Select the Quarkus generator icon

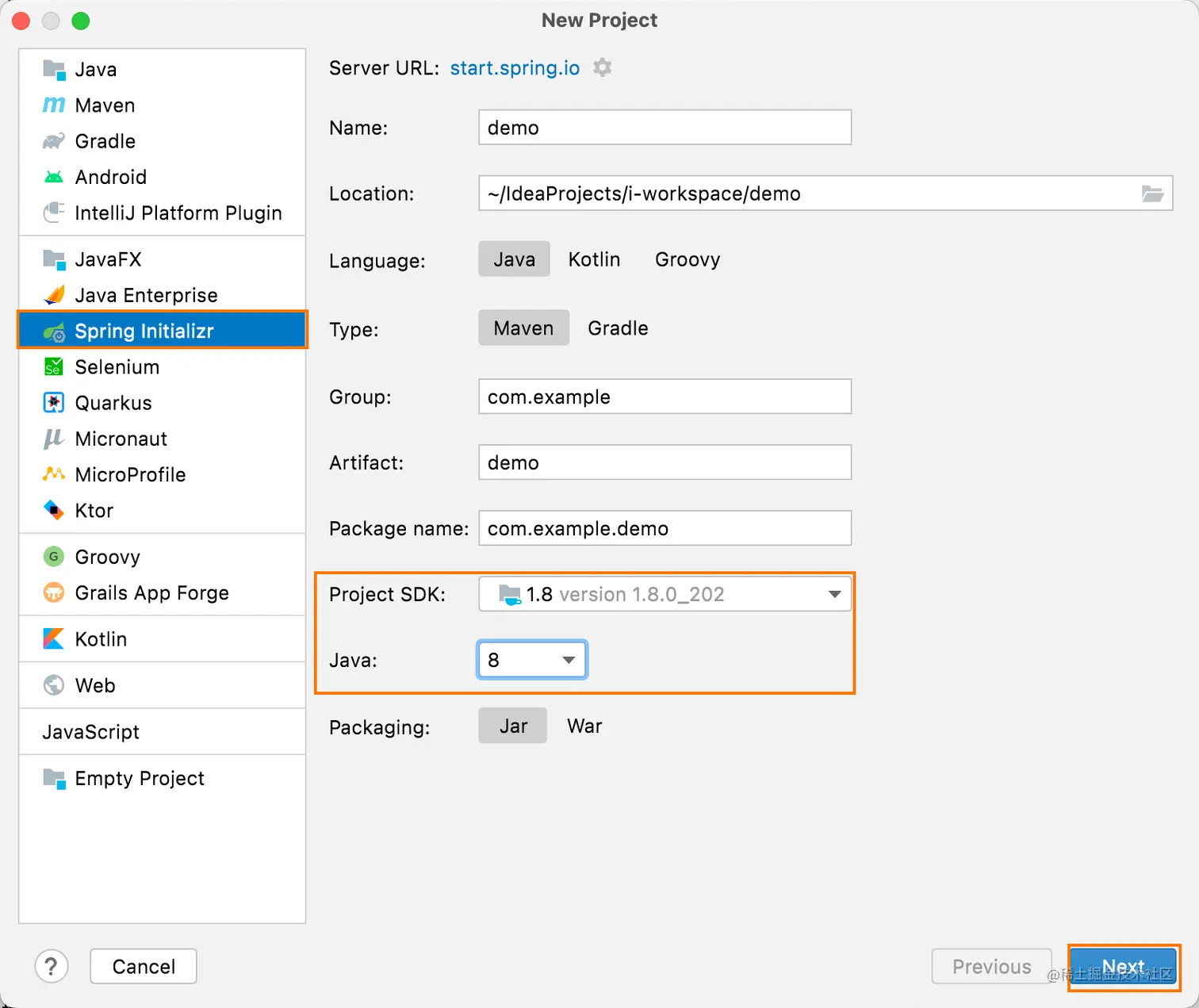[x=54, y=403]
